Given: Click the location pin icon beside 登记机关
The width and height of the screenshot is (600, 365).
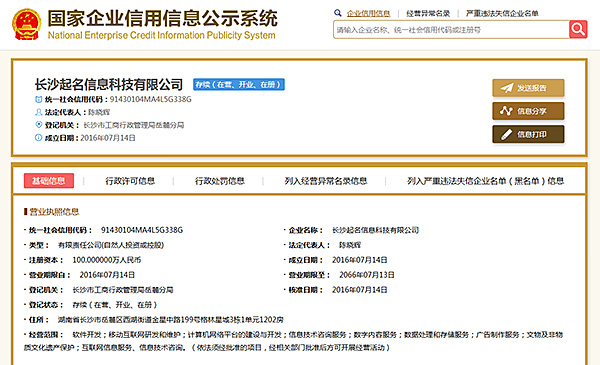Looking at the screenshot, I should (38, 125).
